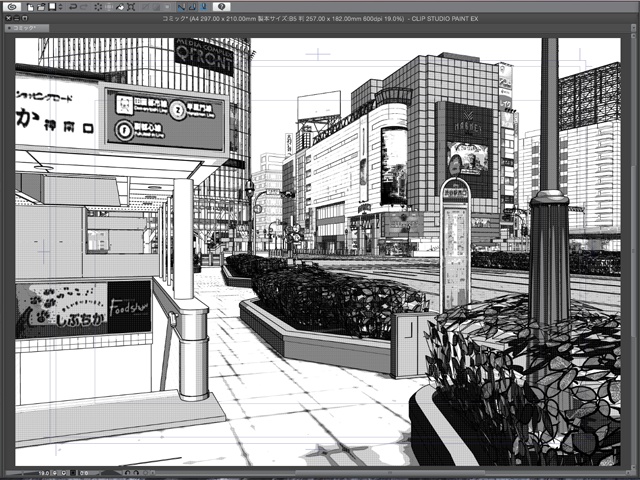Click the vertical scrollbar at the right of the canvas
Image resolution: width=640 pixels, height=480 pixels.
[x=631, y=249]
